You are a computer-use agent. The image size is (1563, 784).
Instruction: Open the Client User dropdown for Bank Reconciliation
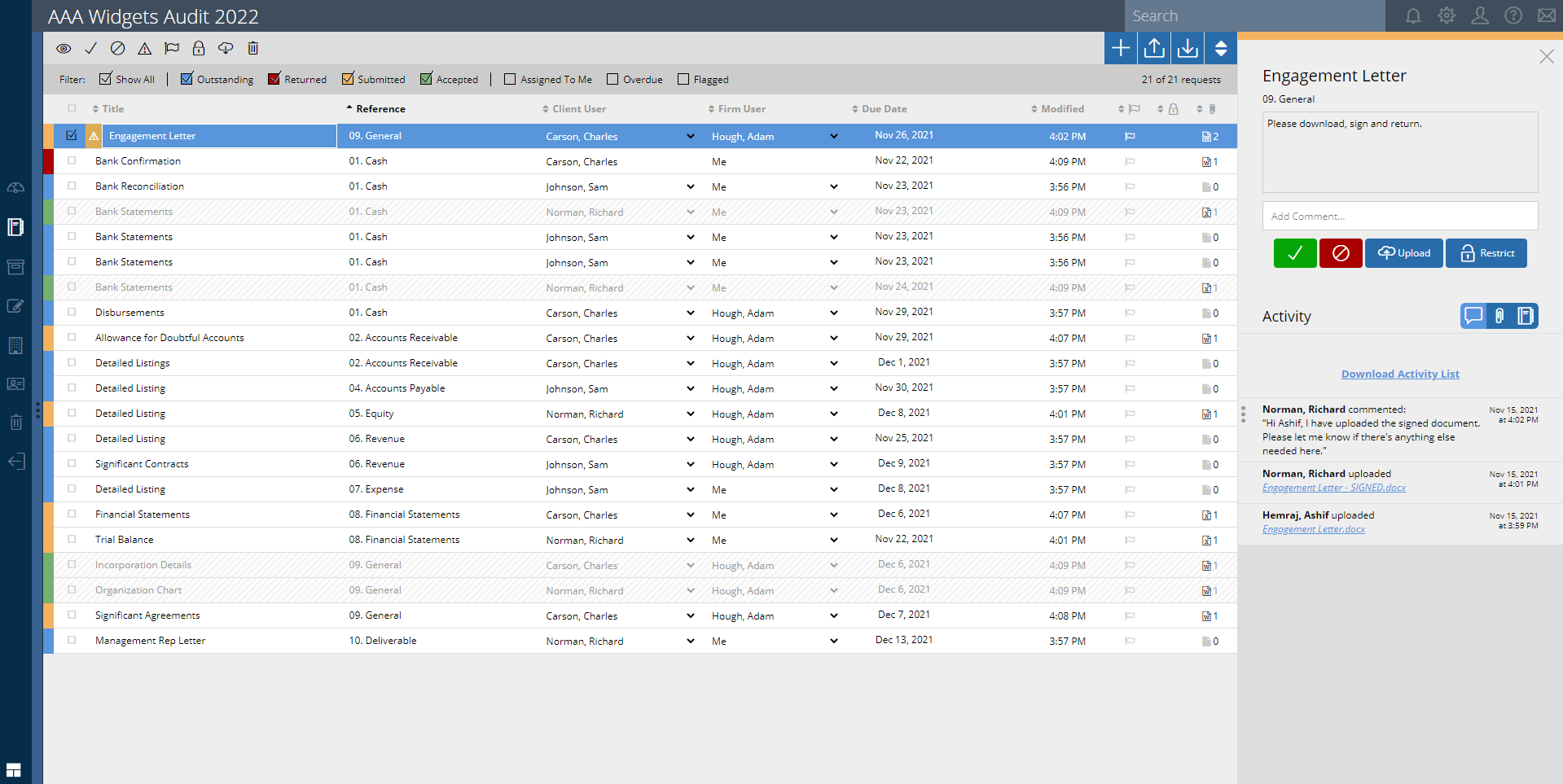pos(690,186)
